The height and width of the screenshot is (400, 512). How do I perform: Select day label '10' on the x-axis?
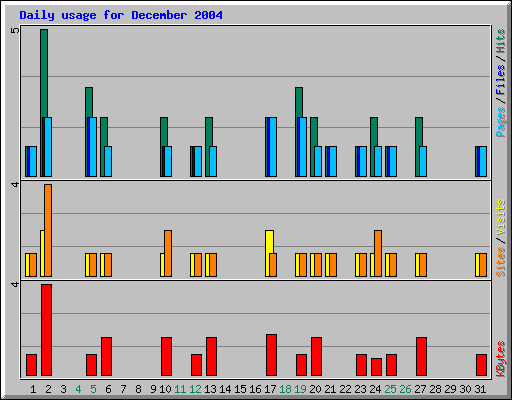(165, 389)
